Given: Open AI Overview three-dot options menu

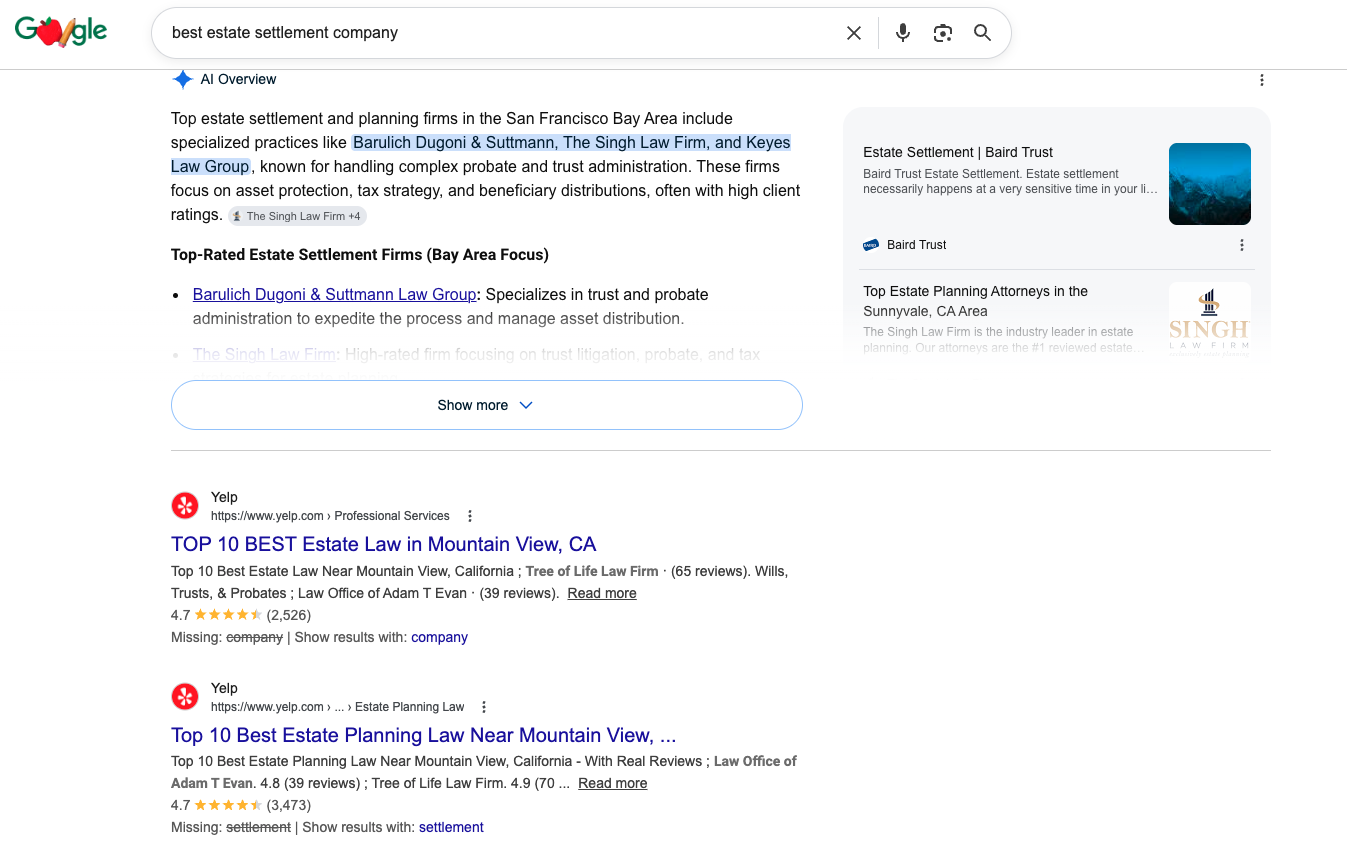Looking at the screenshot, I should click(x=1262, y=80).
